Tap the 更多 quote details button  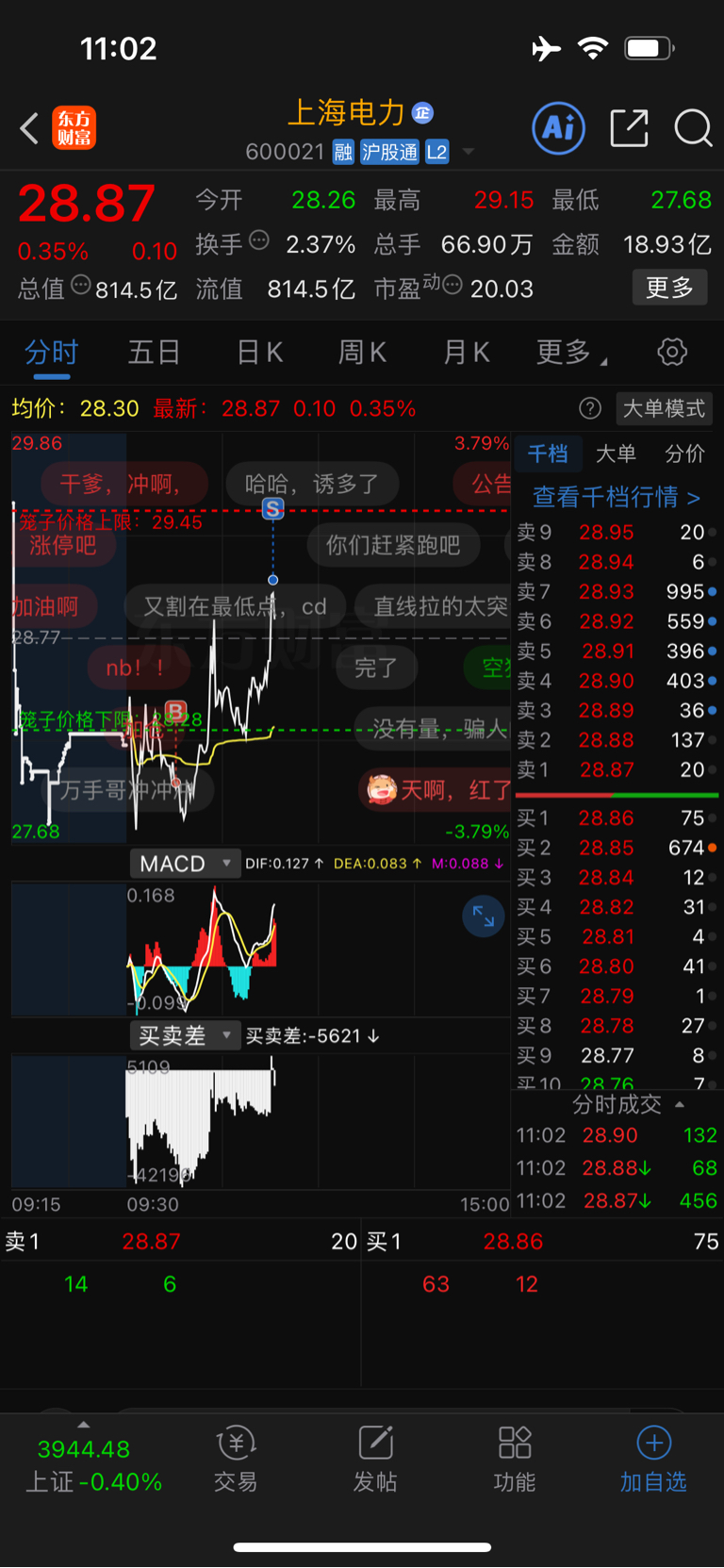pos(669,288)
